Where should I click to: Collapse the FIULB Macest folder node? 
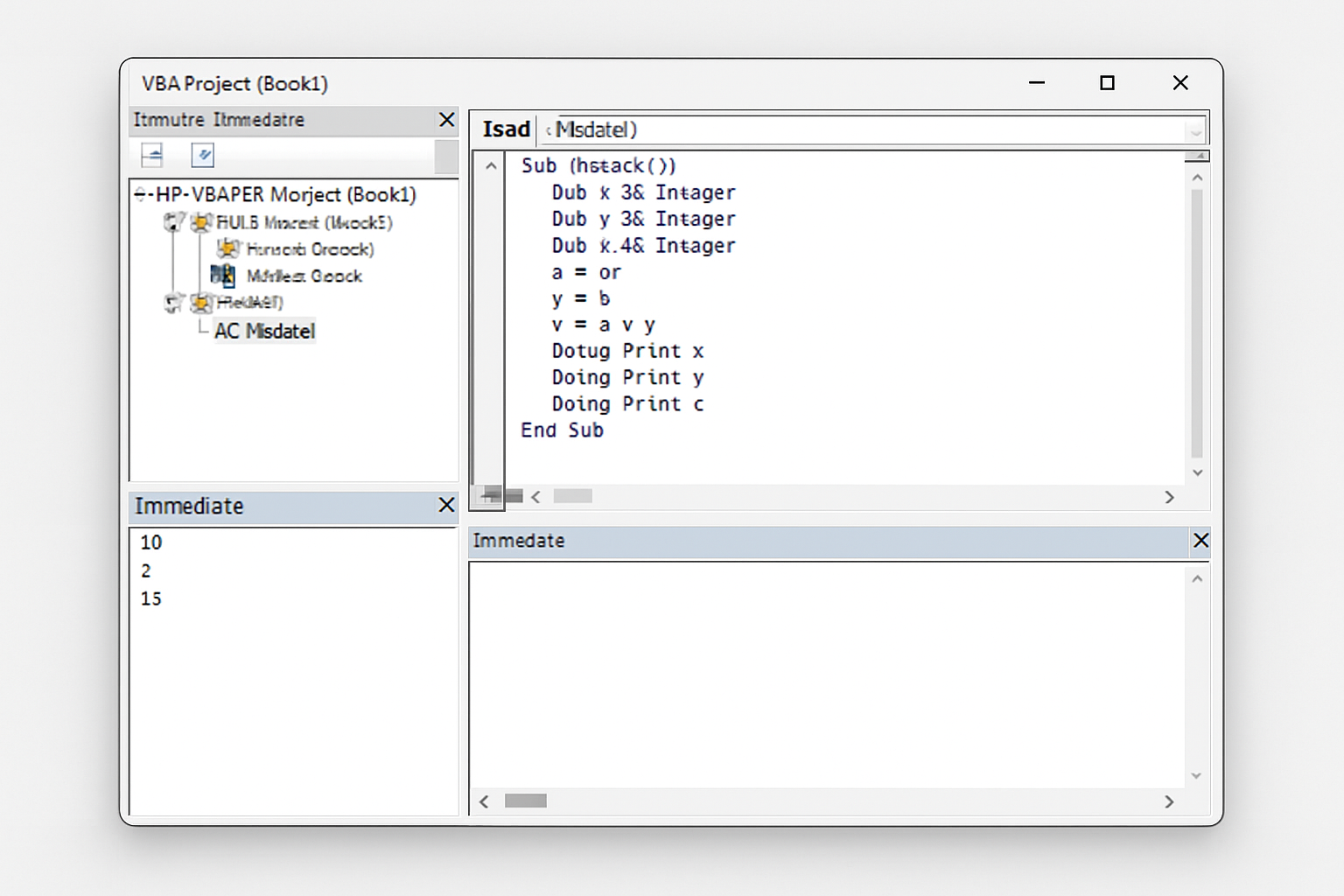point(173,222)
